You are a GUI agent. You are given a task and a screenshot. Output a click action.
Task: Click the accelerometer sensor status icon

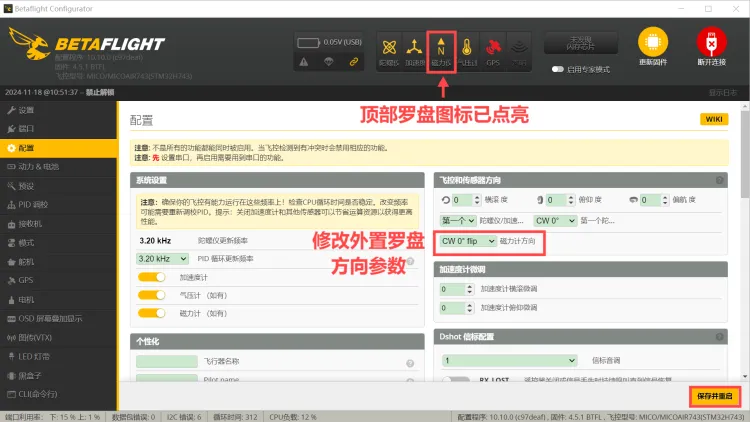[414, 52]
